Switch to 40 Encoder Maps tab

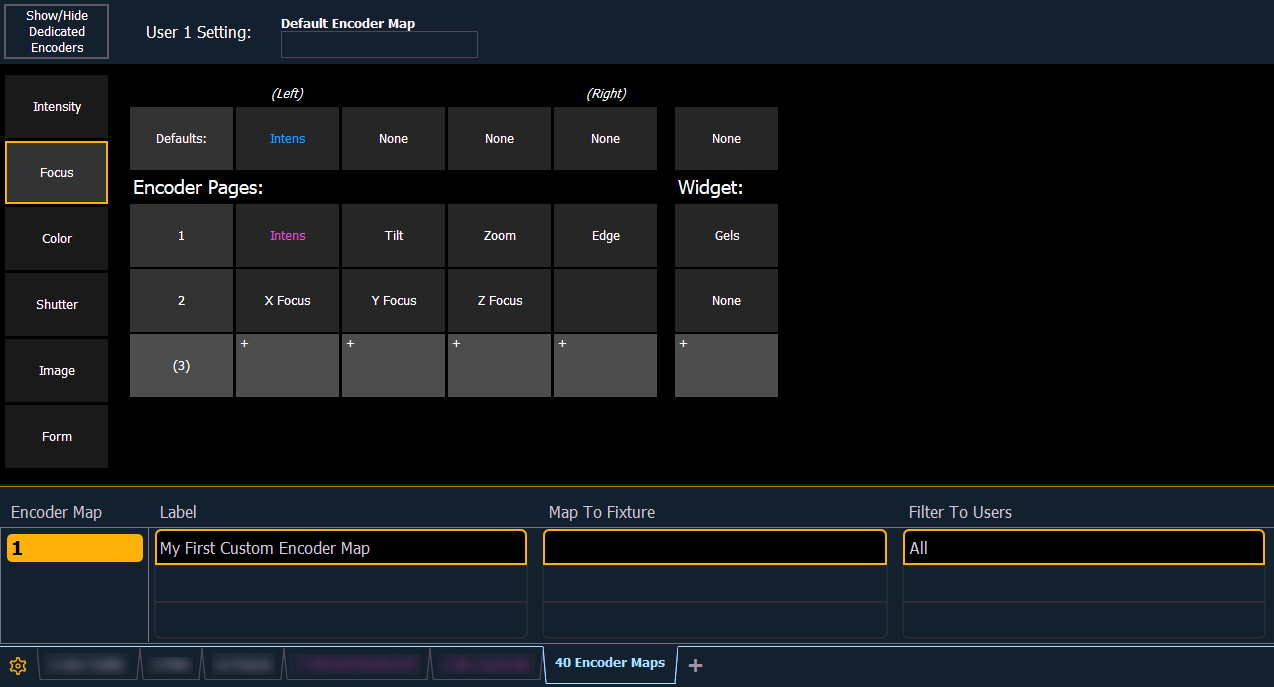tap(610, 663)
